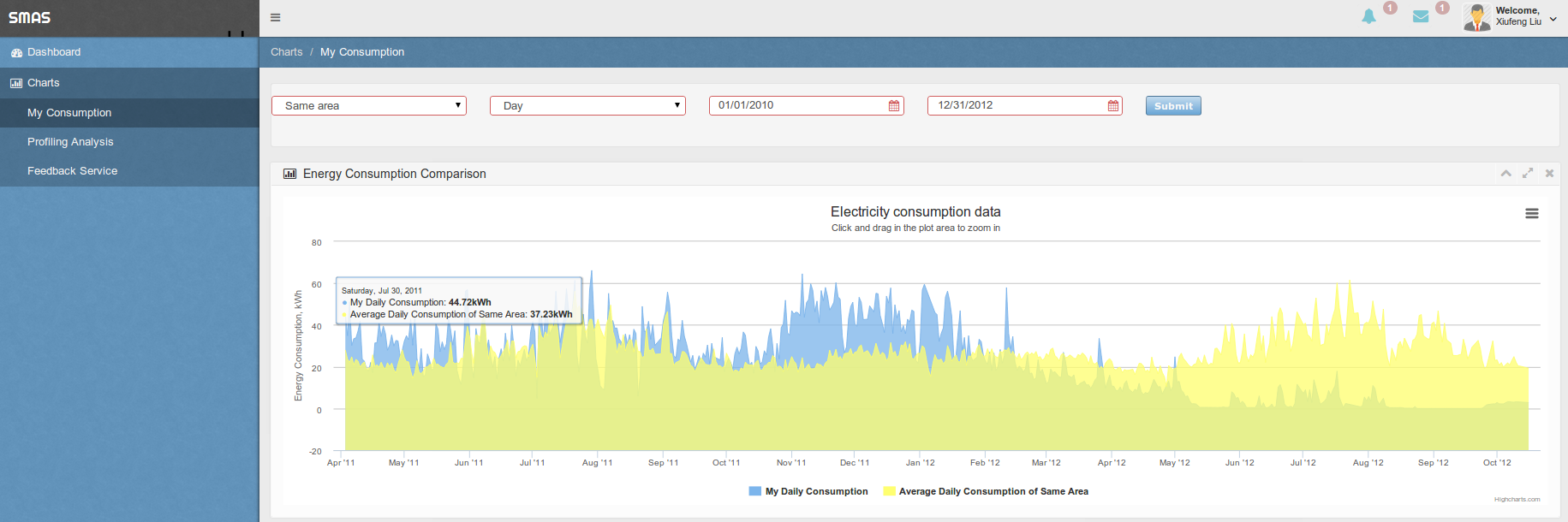The width and height of the screenshot is (1568, 522).
Task: Open the end date calendar picker
Action: pos(1113,106)
